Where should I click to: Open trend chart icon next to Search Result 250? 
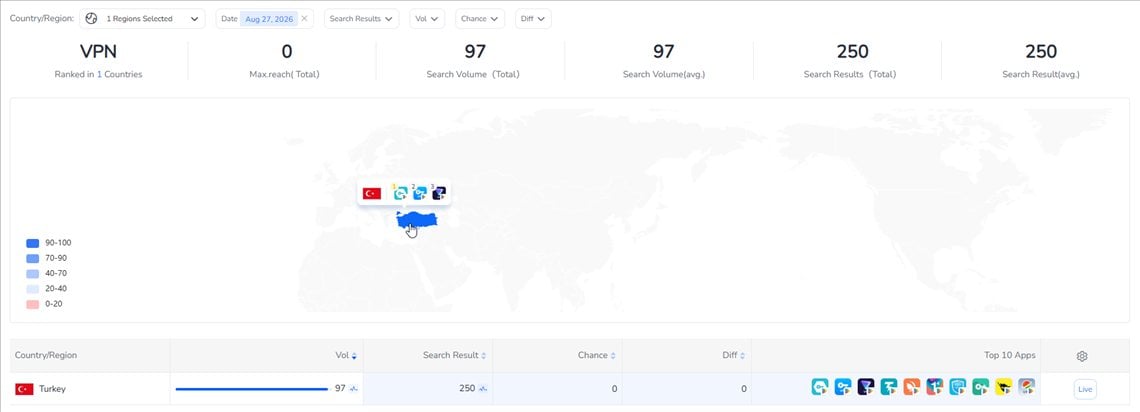click(483, 389)
